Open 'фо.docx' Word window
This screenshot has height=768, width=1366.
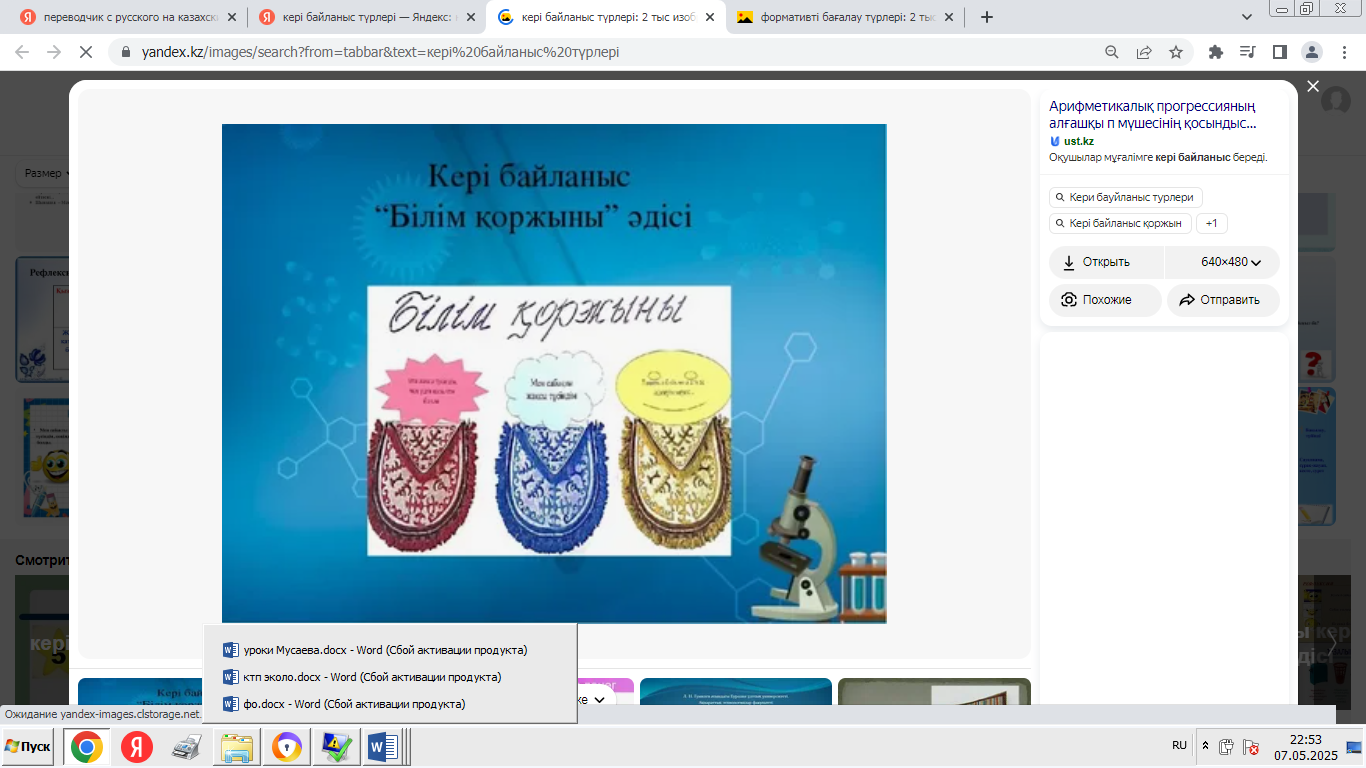pyautogui.click(x=390, y=704)
